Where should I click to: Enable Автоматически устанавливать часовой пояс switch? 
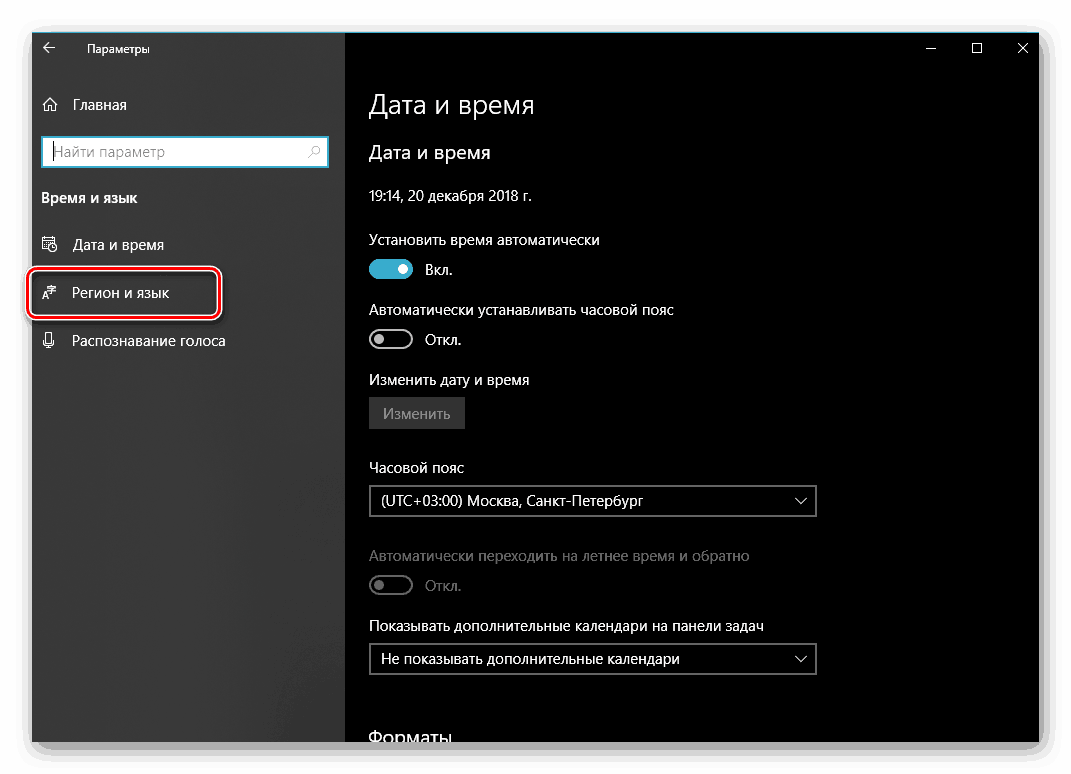tap(391, 339)
